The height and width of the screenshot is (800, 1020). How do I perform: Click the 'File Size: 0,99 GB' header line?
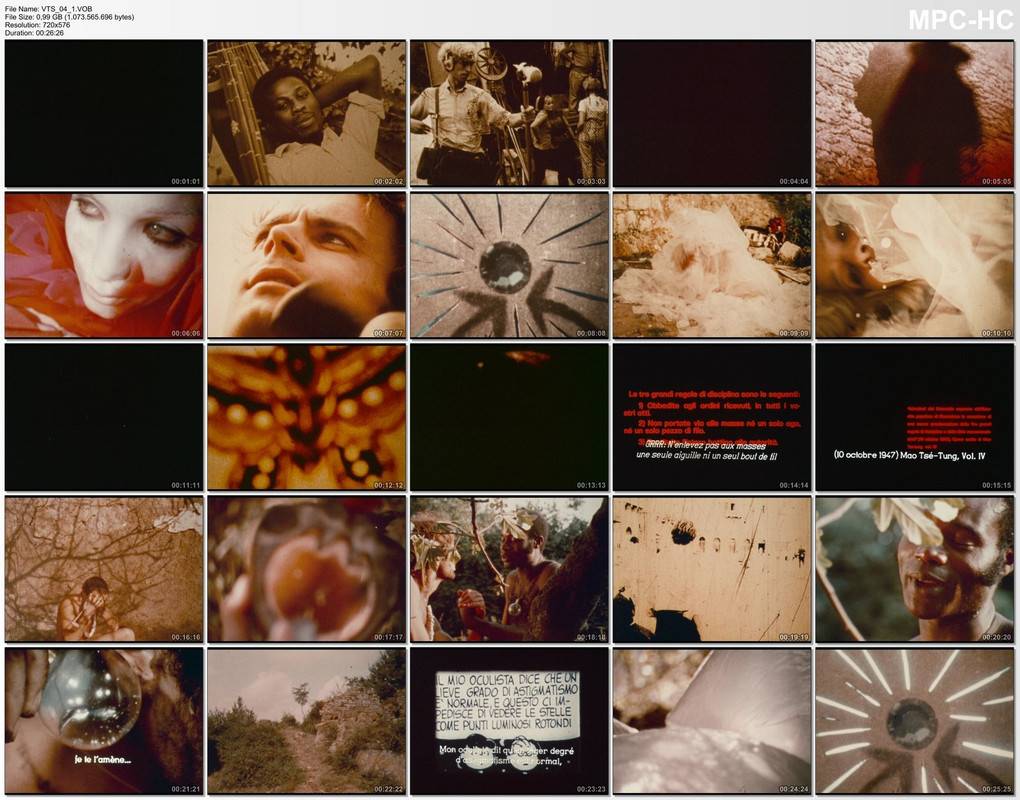pyautogui.click(x=69, y=17)
